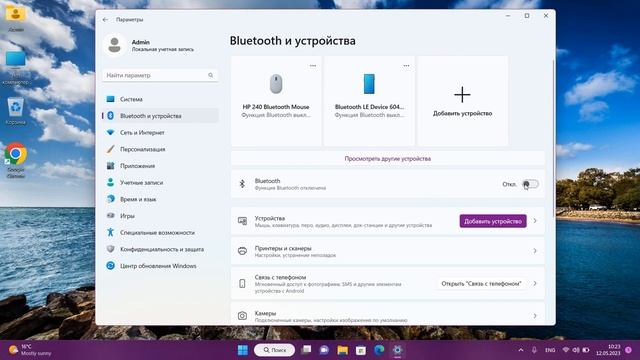
Task: Click the taskbar Поиск search box
Action: (274, 350)
